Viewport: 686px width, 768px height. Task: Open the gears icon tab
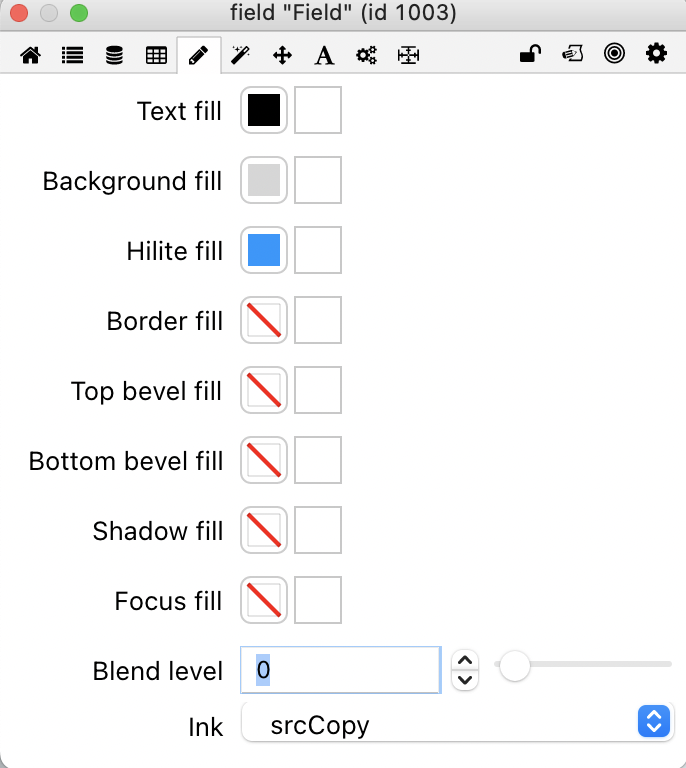(x=366, y=56)
